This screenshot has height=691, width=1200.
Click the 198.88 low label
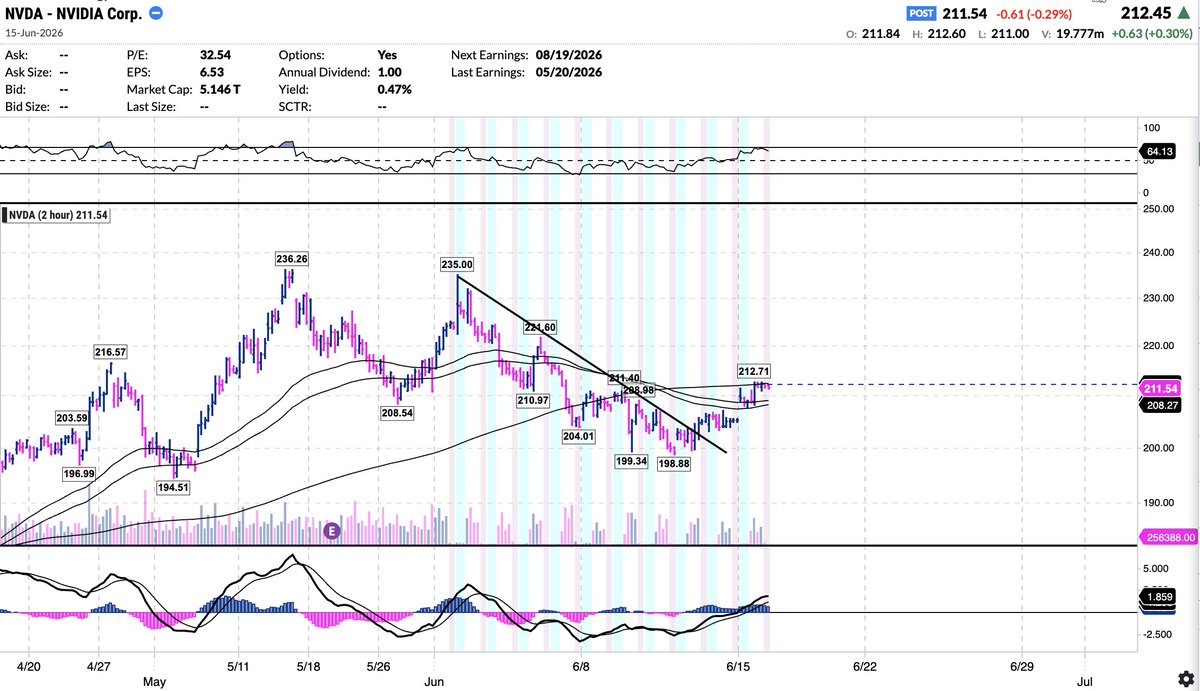tap(676, 464)
